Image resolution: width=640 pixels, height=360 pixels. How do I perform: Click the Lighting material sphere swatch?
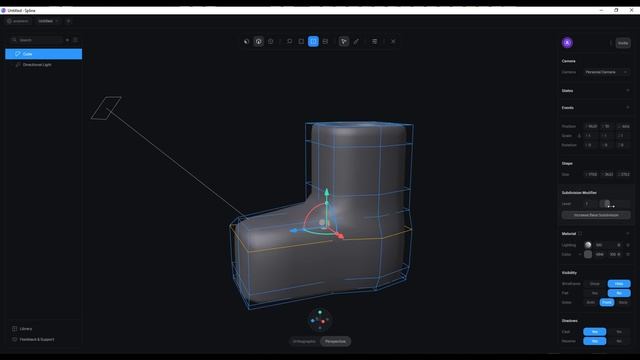pyautogui.click(x=588, y=245)
